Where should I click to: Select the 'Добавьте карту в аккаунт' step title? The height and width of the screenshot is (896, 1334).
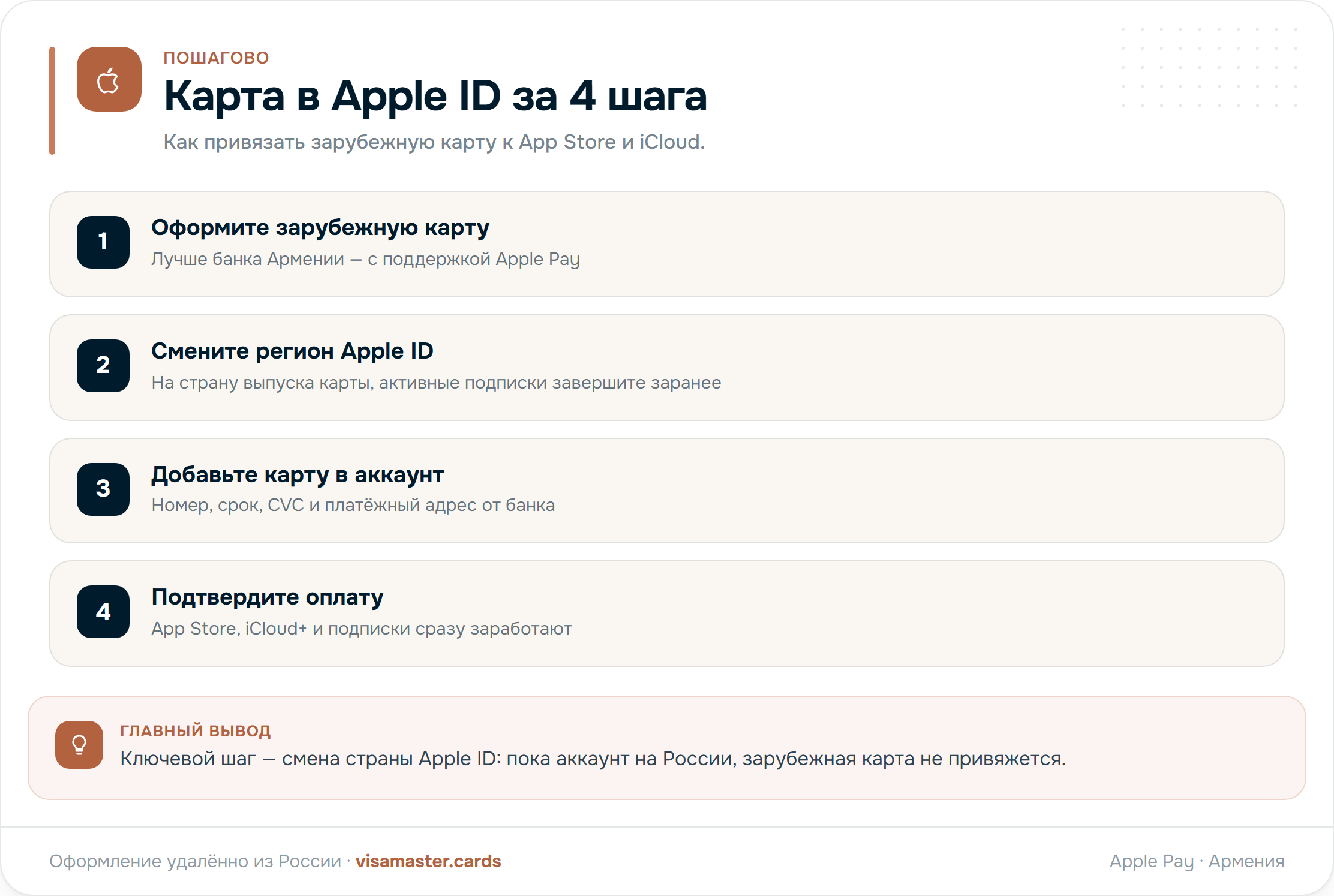tap(298, 475)
